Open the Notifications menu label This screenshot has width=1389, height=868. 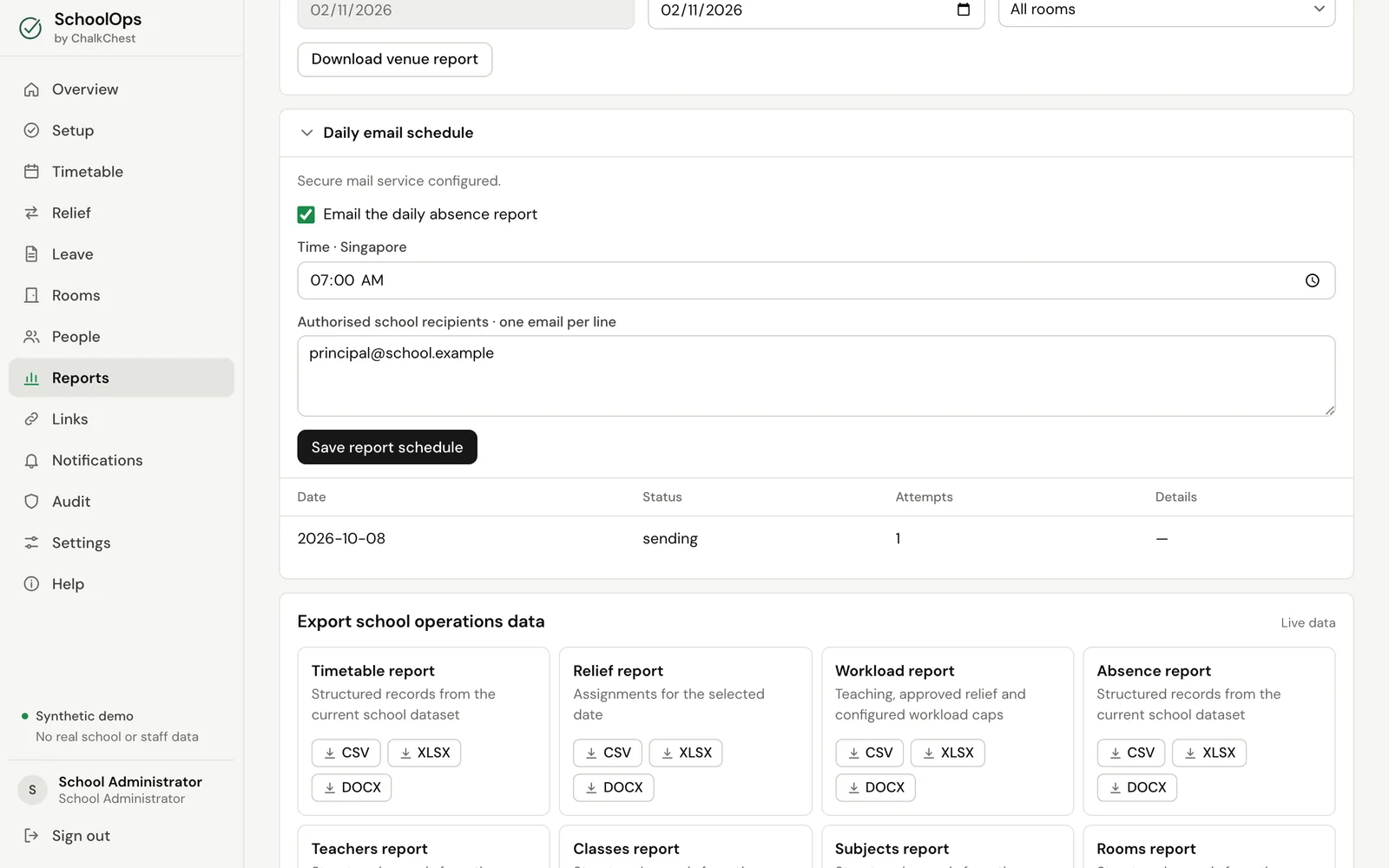point(97,461)
